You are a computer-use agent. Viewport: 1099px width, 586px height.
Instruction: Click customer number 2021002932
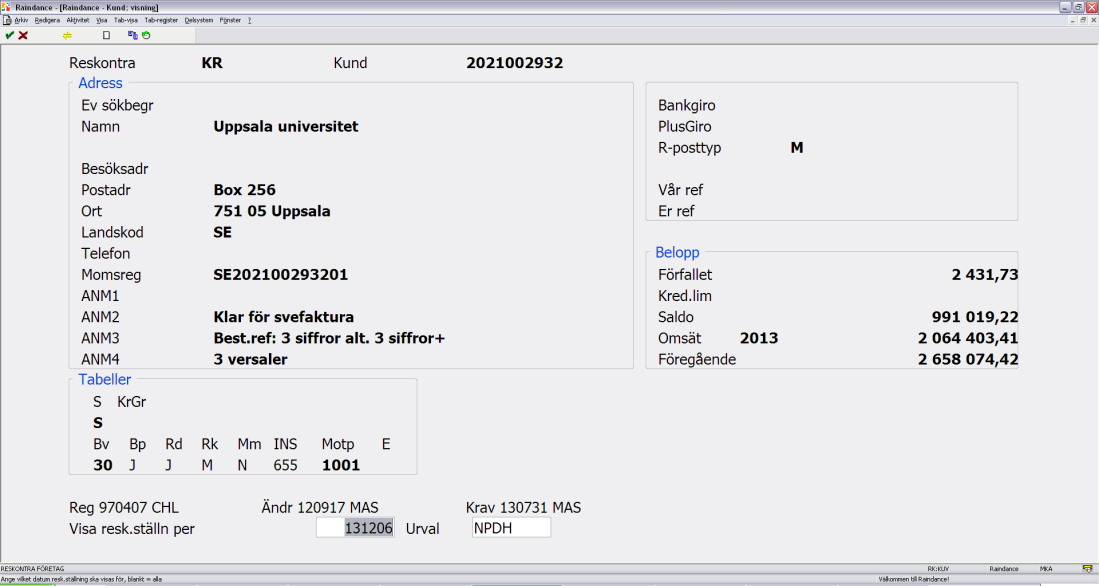coord(514,63)
